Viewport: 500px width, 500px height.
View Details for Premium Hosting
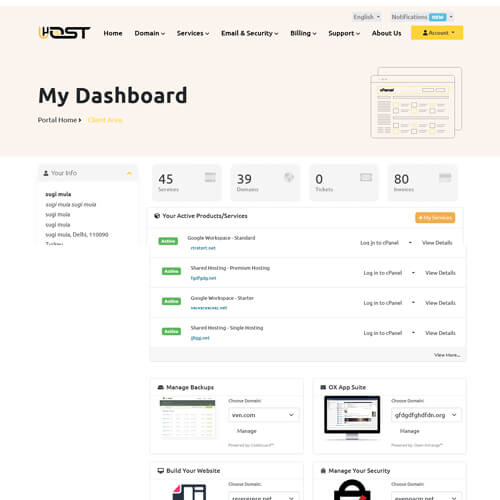440,273
